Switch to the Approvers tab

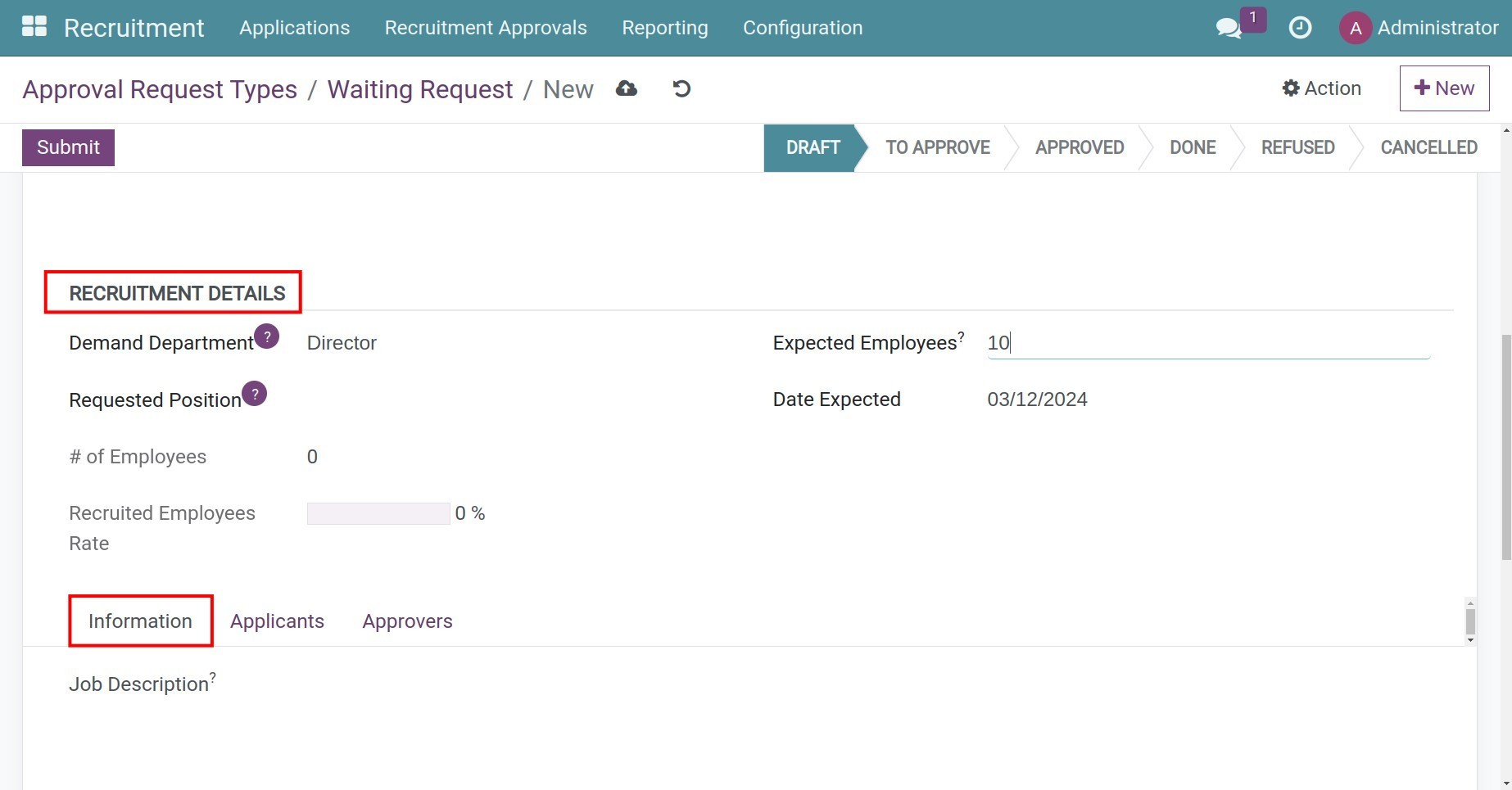tap(407, 621)
